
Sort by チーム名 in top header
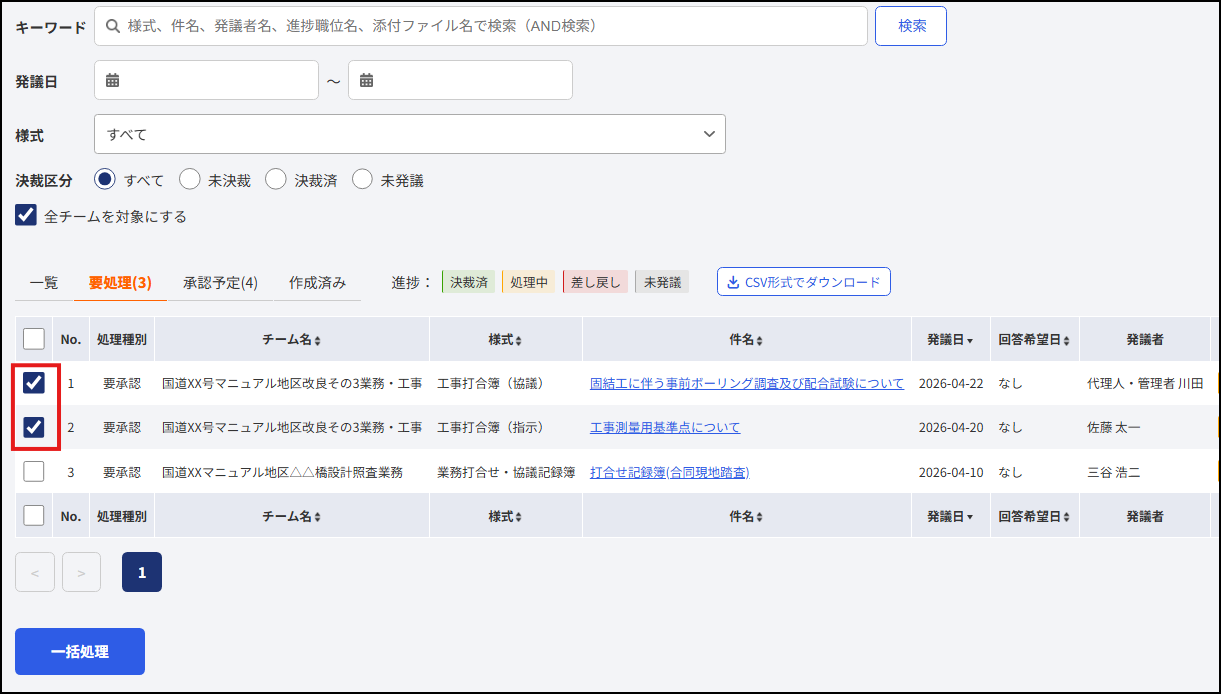pos(292,340)
